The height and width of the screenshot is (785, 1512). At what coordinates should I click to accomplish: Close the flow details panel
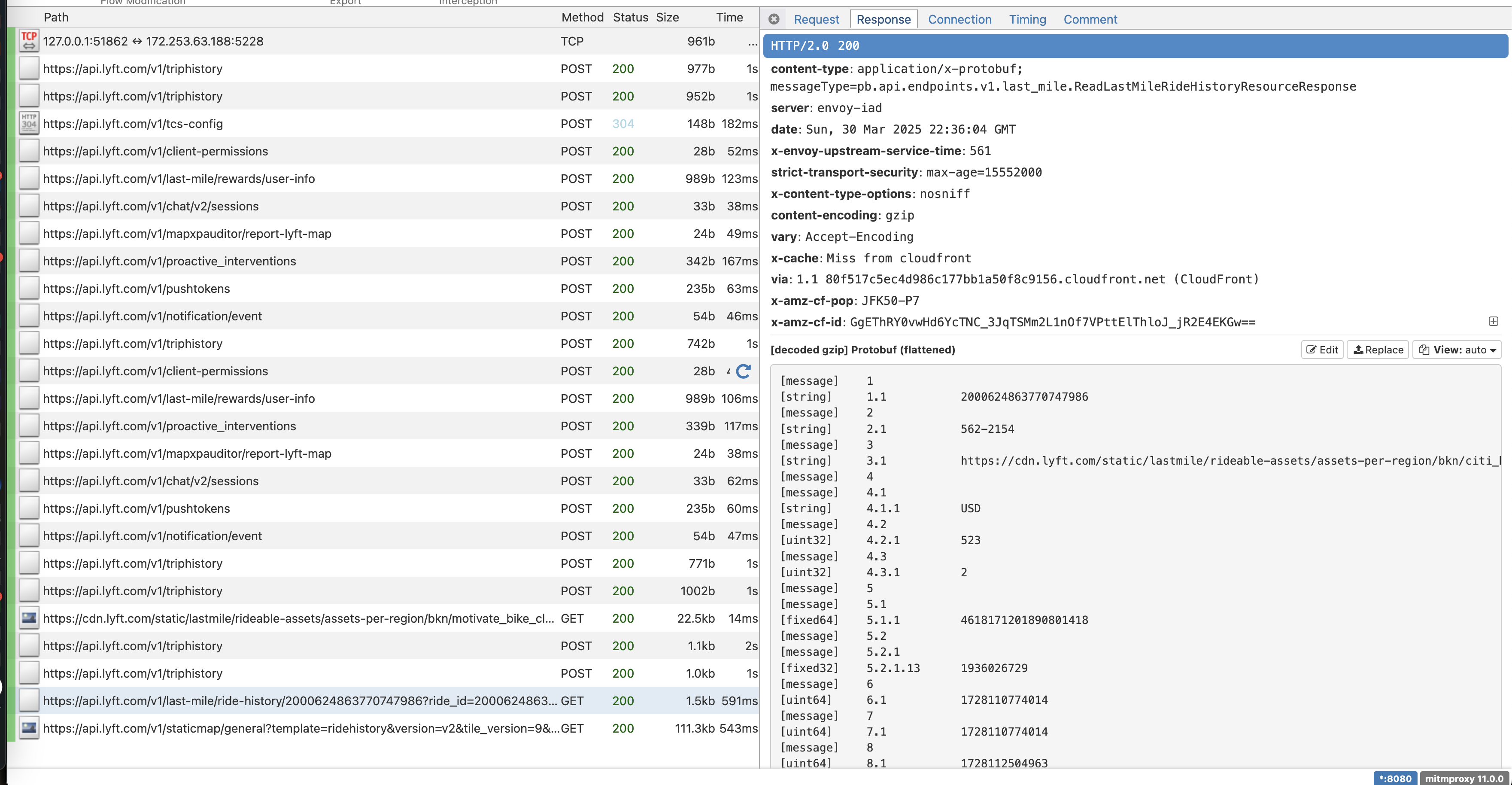774,19
